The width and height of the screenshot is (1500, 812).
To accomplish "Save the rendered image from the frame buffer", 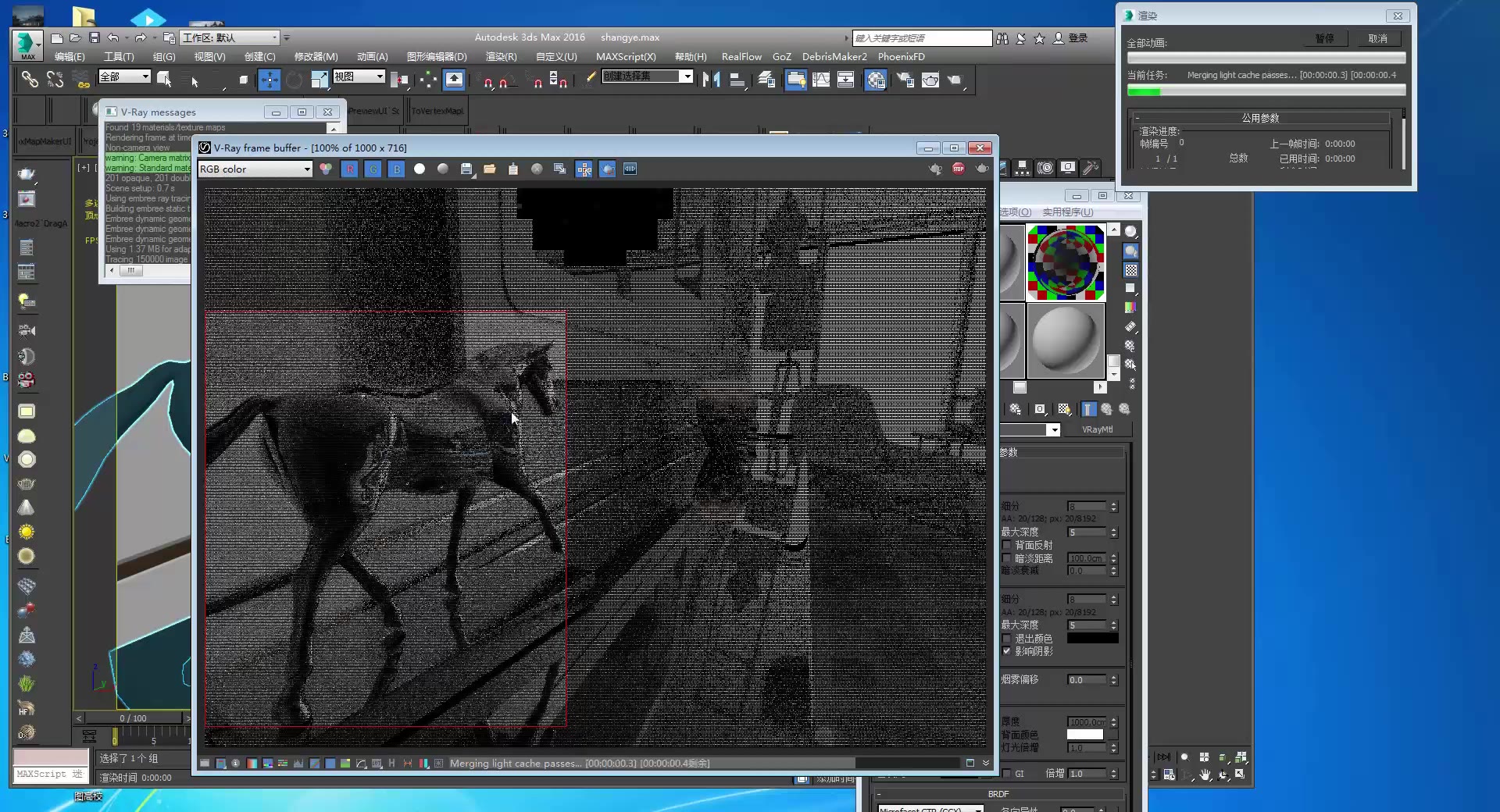I will (x=467, y=169).
